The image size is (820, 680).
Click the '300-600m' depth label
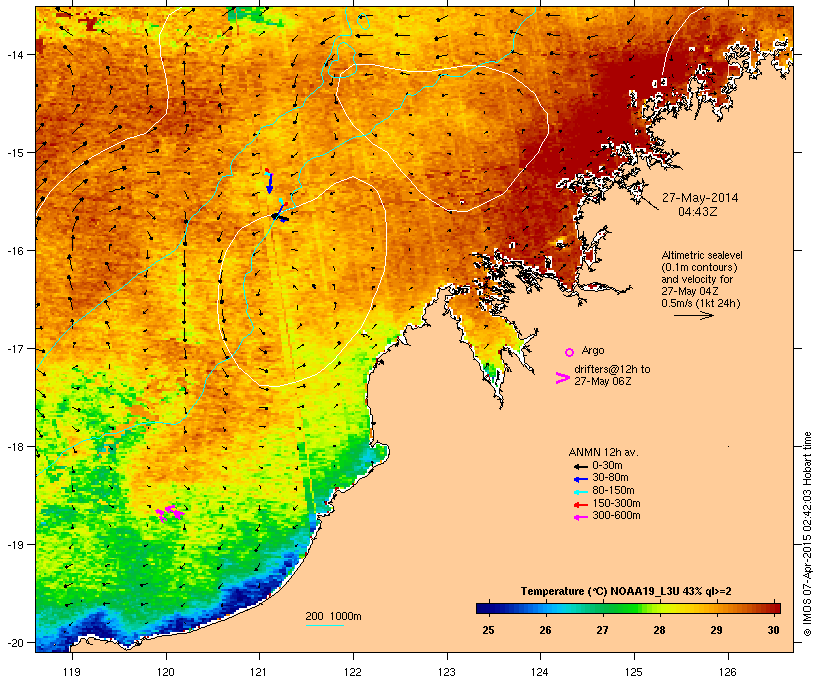(617, 516)
